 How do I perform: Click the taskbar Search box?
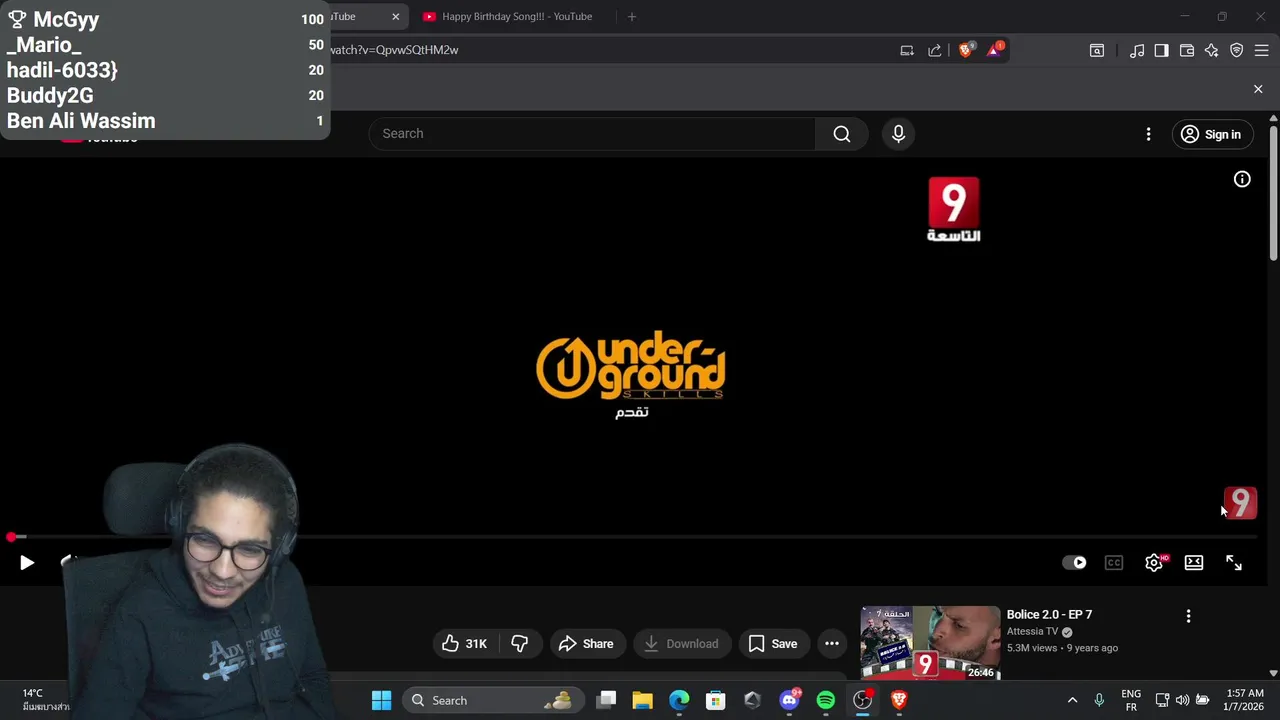pos(492,700)
